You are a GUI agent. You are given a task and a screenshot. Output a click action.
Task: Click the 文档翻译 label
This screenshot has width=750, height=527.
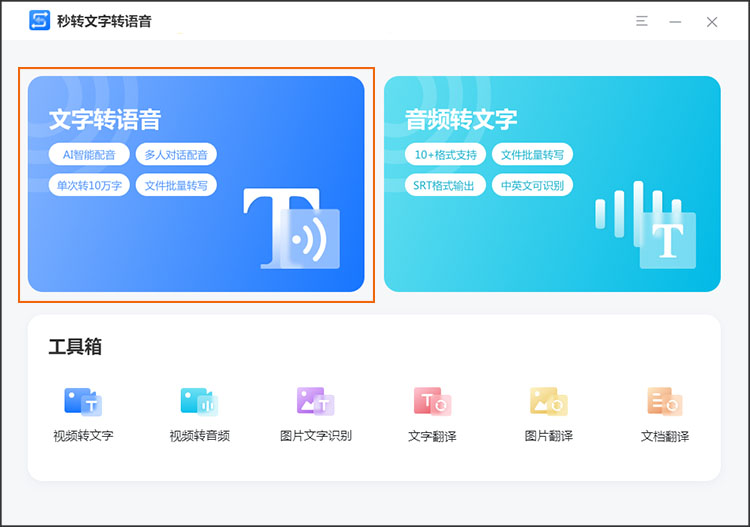point(665,436)
